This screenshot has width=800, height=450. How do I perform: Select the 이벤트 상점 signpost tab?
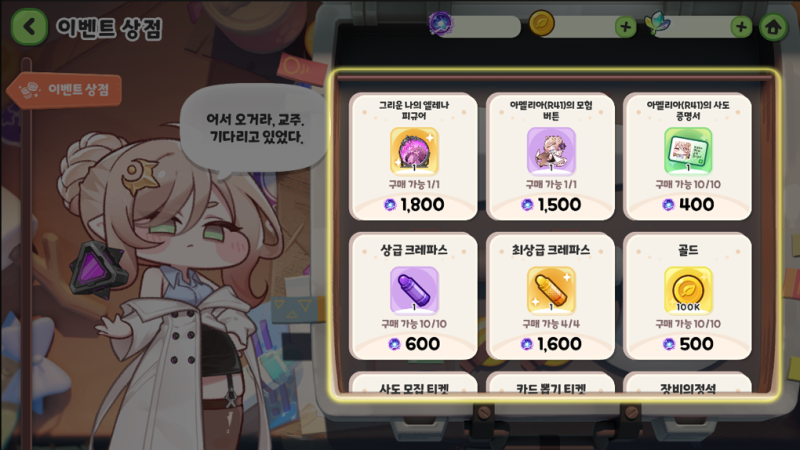[x=65, y=90]
